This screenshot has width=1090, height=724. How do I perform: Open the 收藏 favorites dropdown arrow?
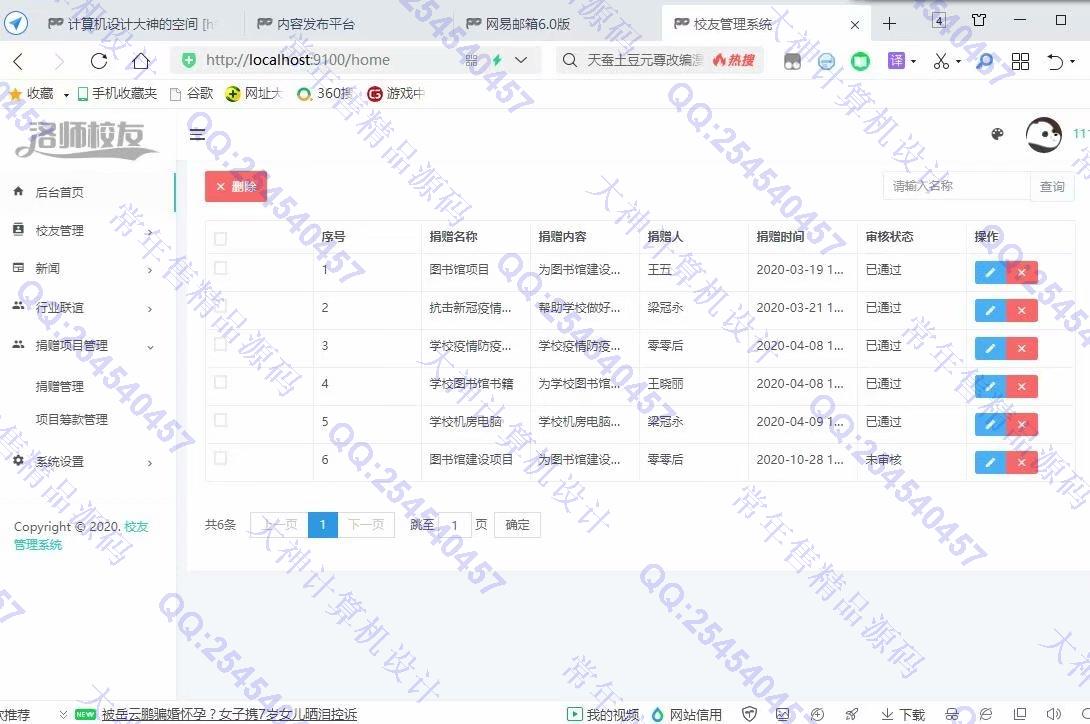click(x=66, y=95)
